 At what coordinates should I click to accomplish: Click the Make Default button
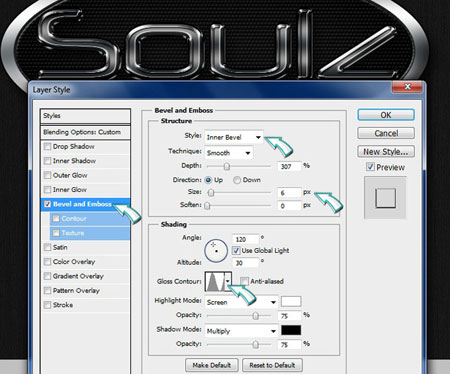click(212, 365)
